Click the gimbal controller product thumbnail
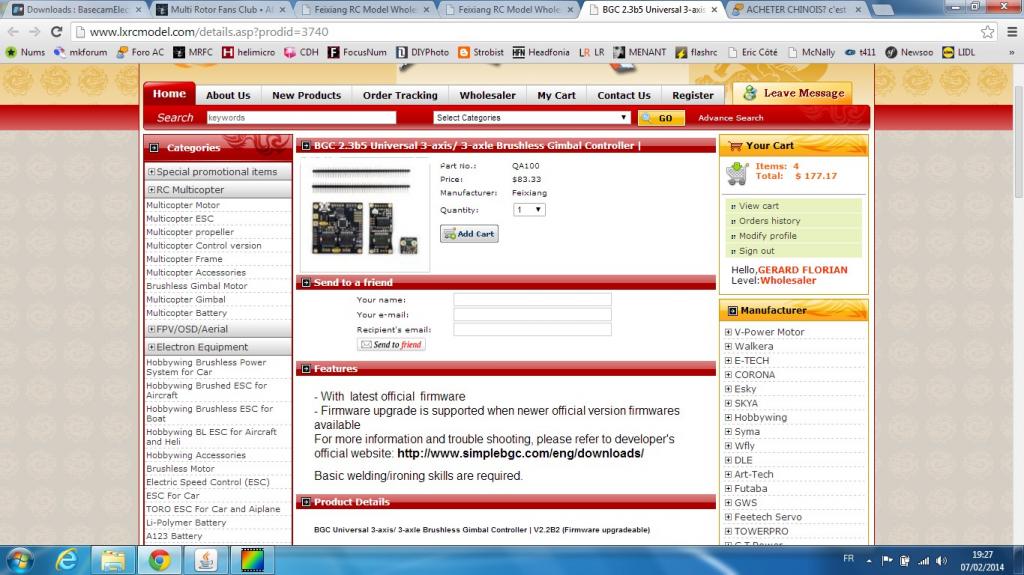The height and width of the screenshot is (575, 1024). pos(364,214)
